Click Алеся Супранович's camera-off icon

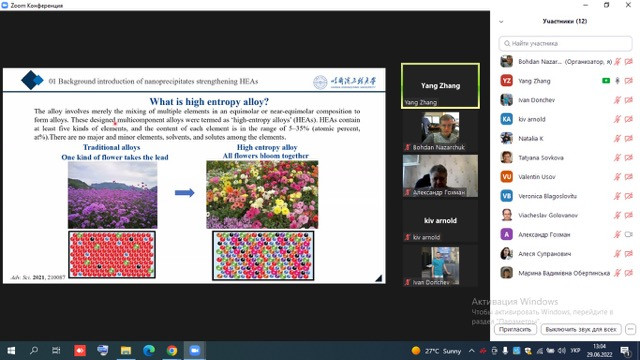[629, 253]
